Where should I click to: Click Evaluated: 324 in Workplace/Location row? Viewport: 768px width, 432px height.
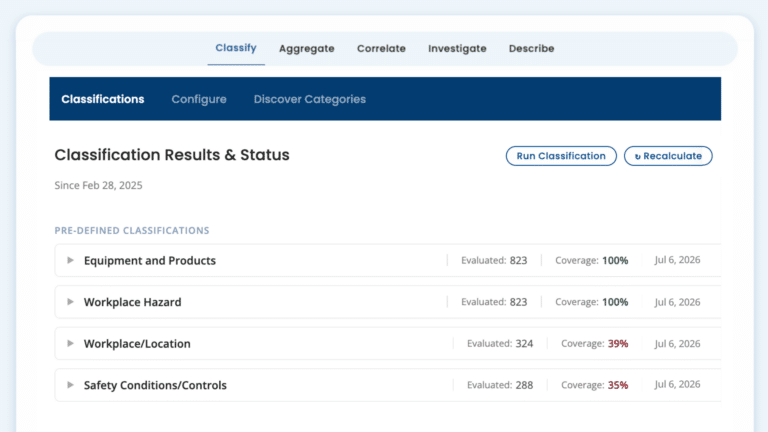pyautogui.click(x=500, y=344)
